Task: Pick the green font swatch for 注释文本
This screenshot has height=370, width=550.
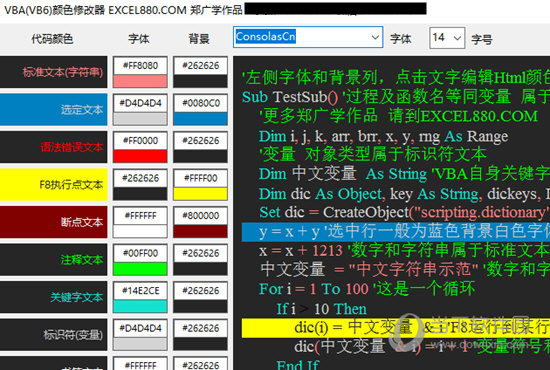Action: click(x=140, y=269)
